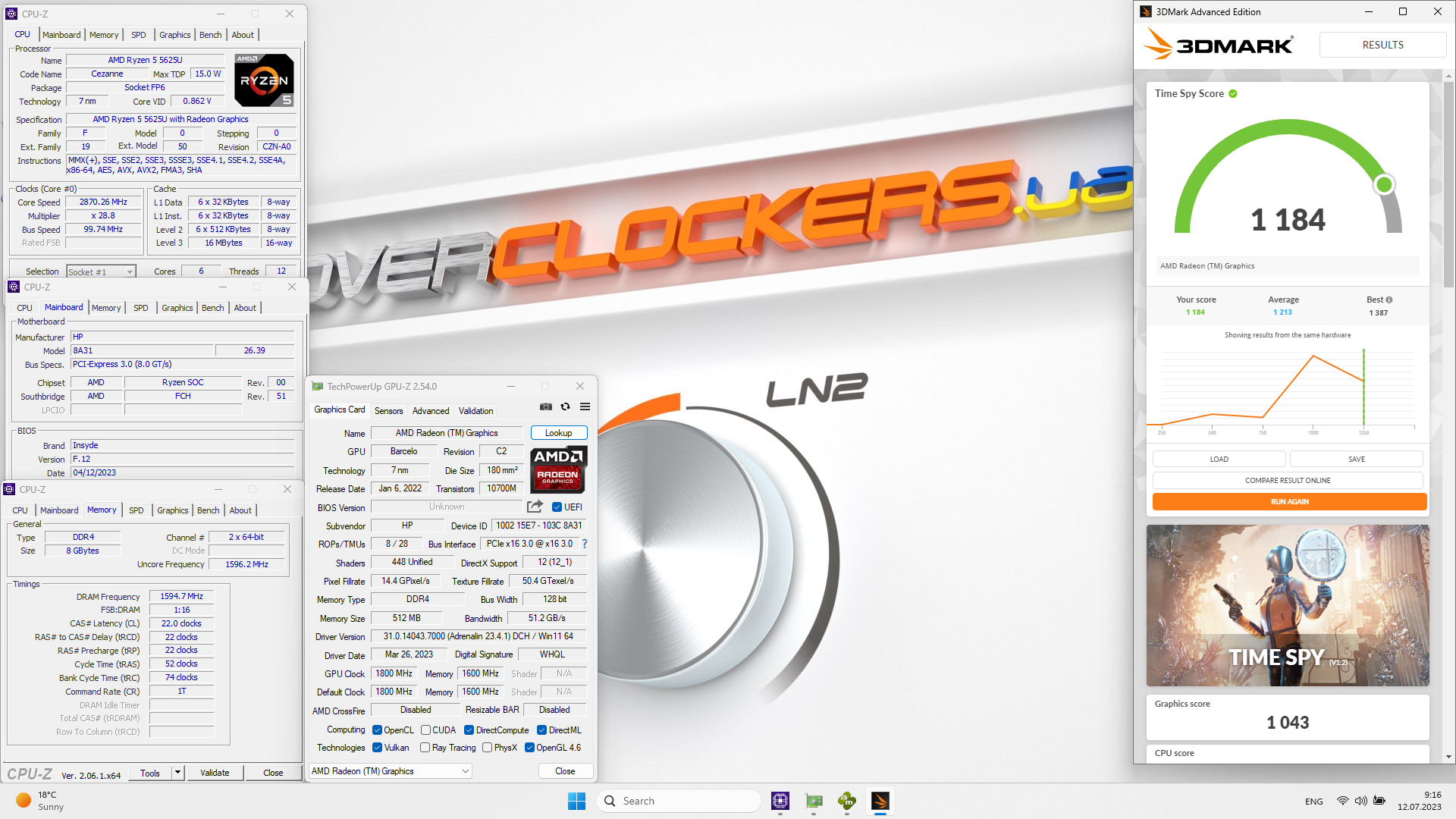
Task: Click the 3DMark logo
Action: 1219,45
